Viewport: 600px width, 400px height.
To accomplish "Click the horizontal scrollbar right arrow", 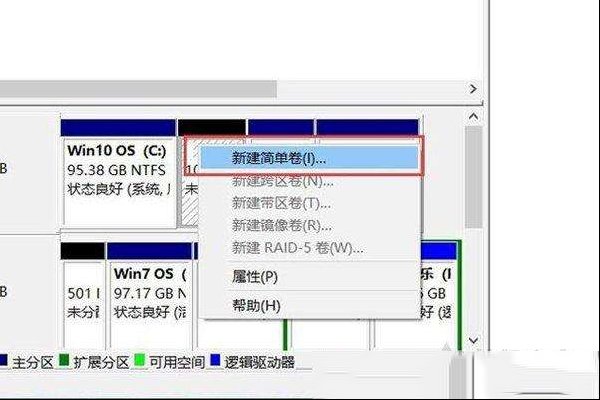I will click(473, 89).
